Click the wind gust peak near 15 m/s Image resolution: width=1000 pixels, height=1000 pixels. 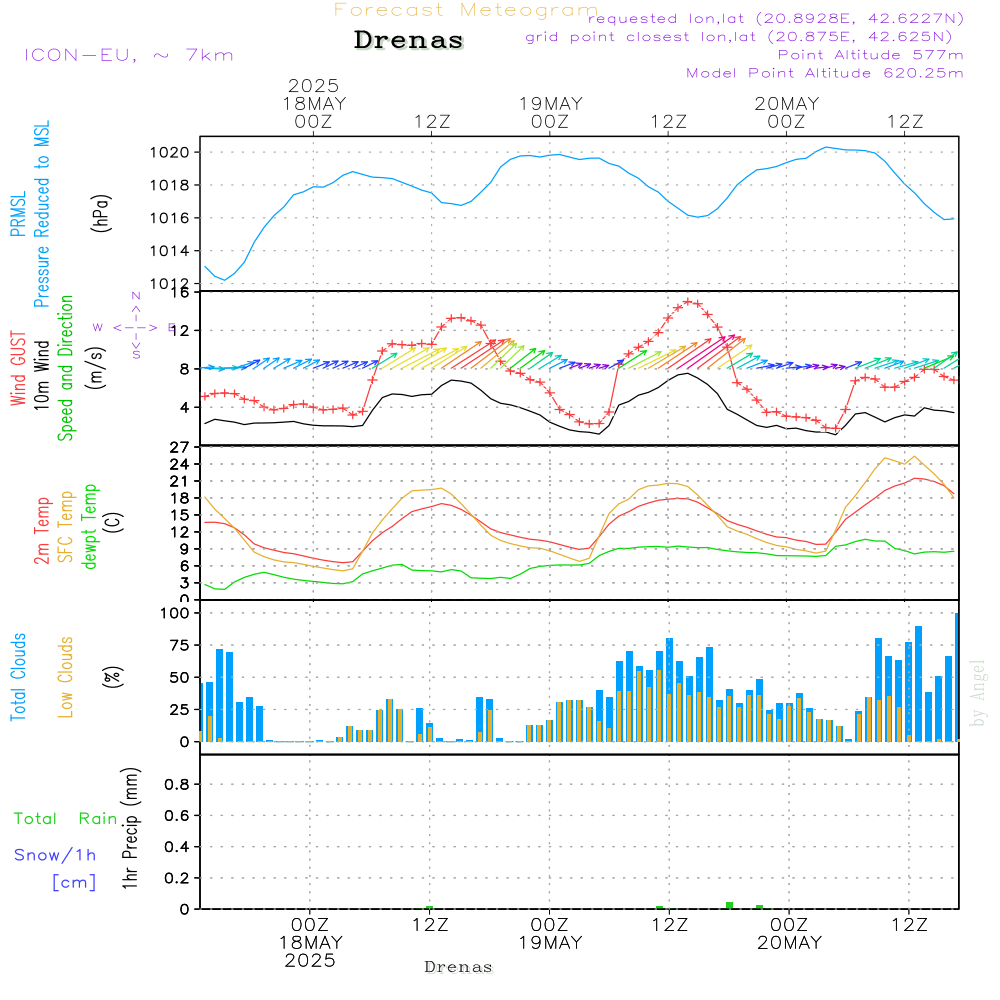(x=688, y=301)
